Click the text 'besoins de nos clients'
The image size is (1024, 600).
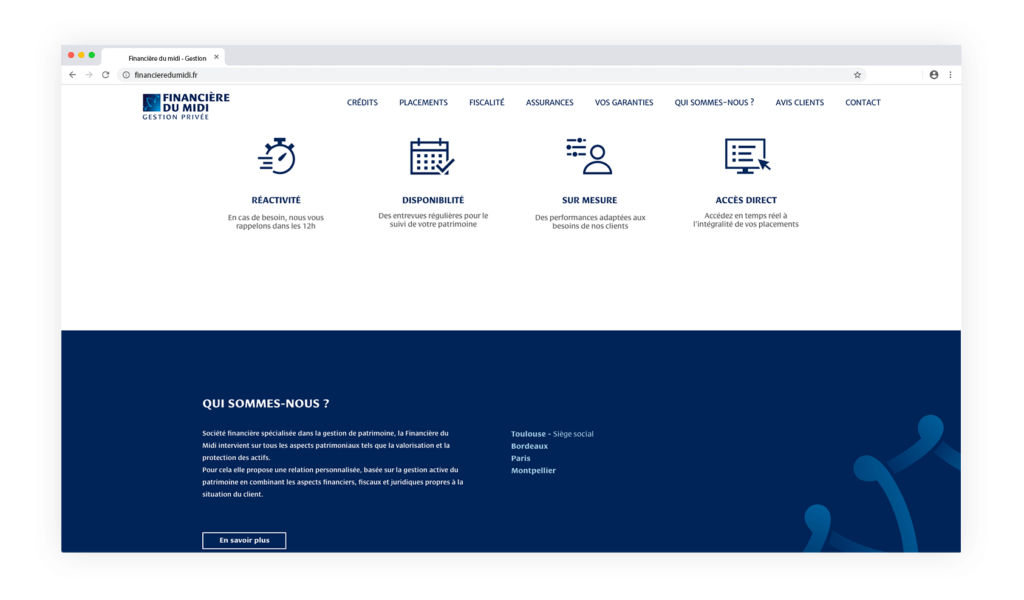point(590,227)
